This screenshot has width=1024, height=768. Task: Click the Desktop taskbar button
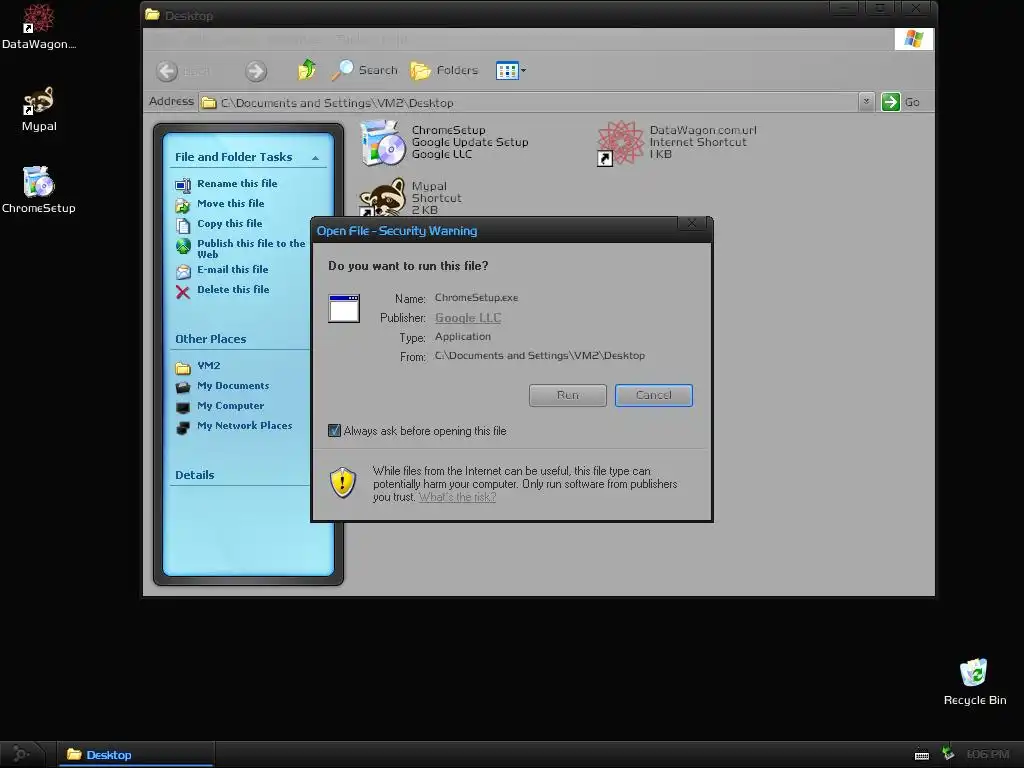[136, 754]
